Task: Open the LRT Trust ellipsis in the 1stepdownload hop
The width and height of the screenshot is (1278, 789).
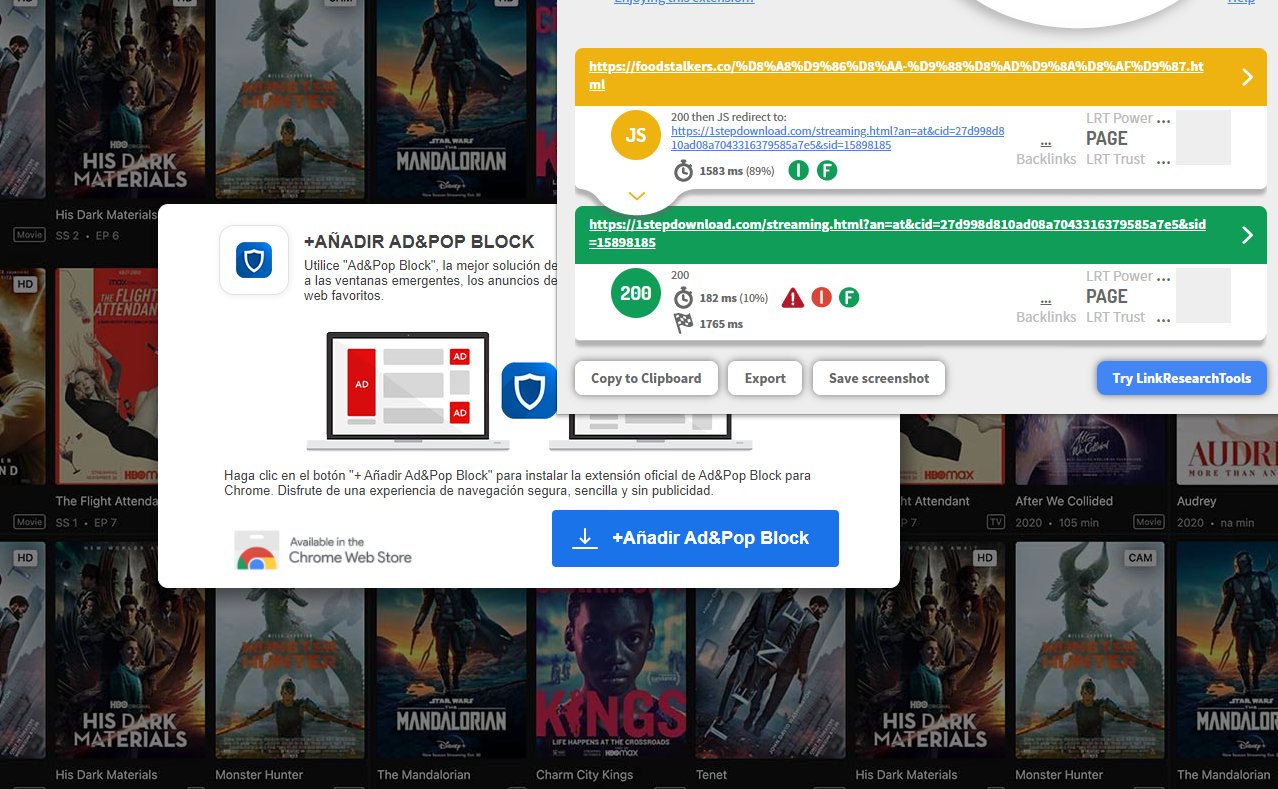Action: (x=1163, y=318)
